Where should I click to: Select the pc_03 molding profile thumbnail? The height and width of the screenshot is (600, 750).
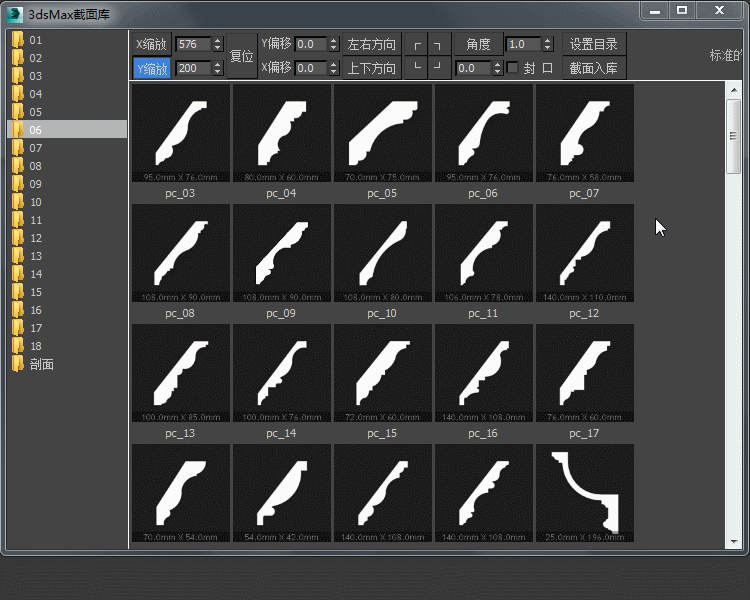pyautogui.click(x=181, y=133)
